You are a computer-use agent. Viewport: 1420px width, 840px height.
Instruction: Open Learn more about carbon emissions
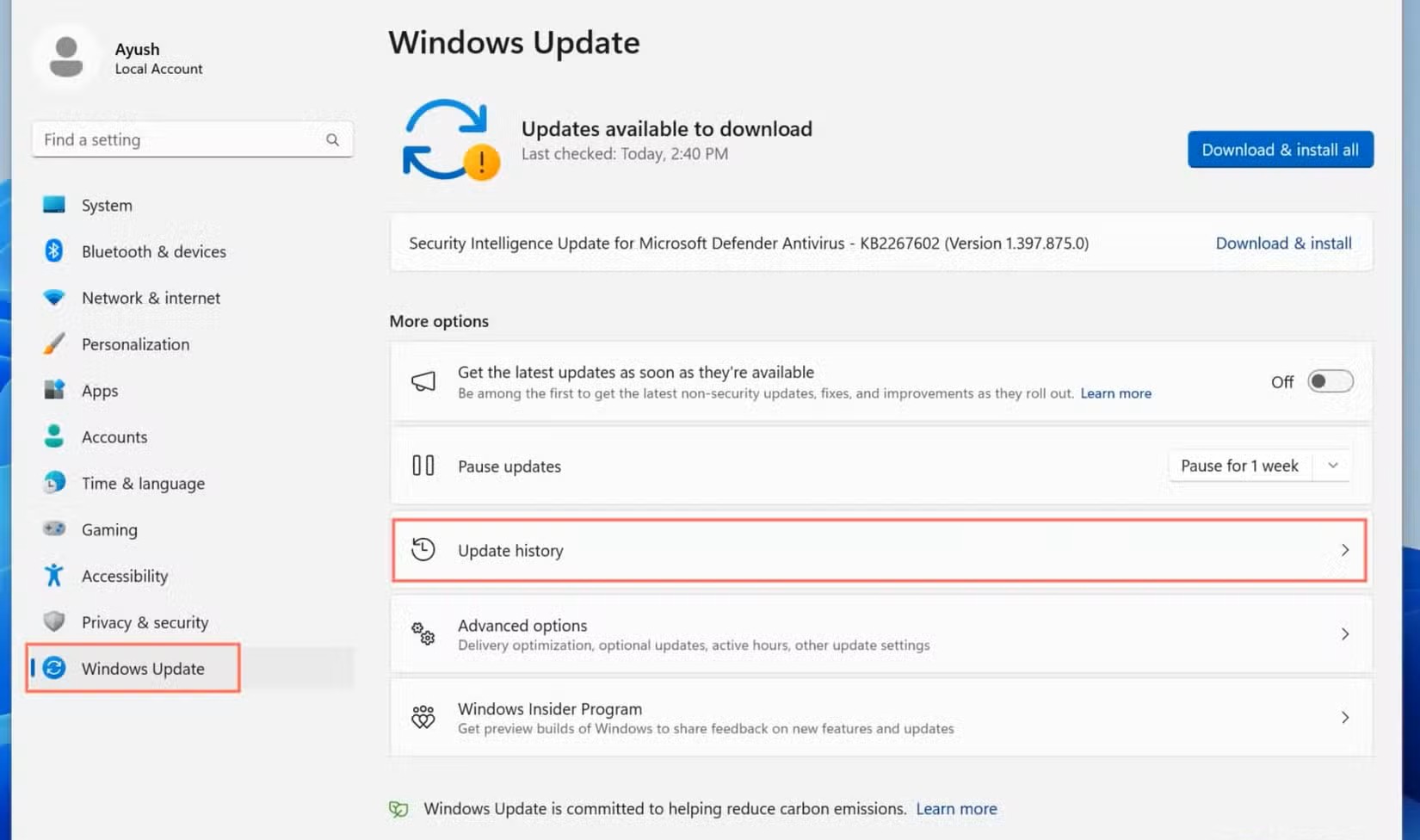point(956,808)
